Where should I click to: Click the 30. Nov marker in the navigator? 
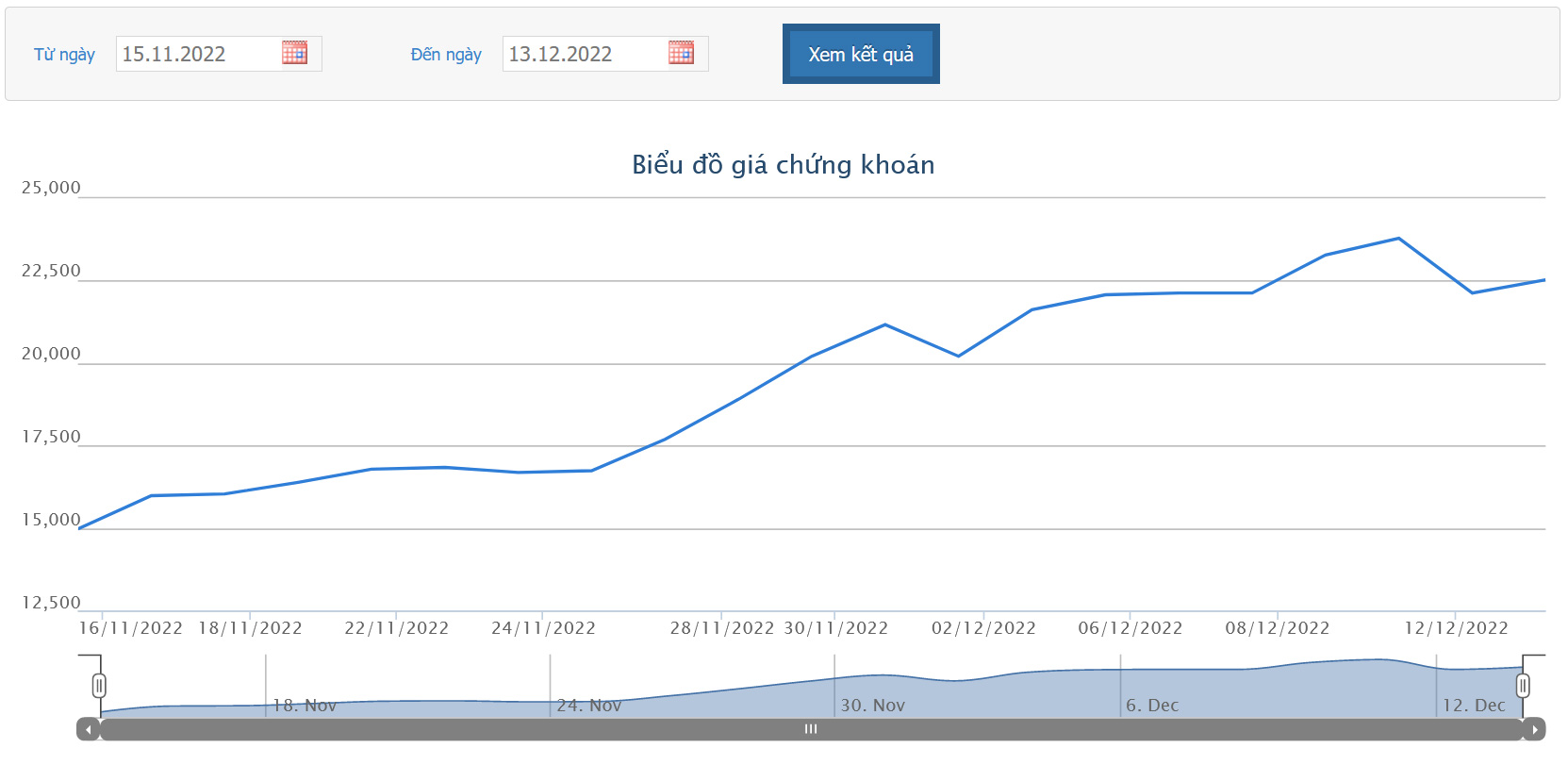[x=872, y=706]
